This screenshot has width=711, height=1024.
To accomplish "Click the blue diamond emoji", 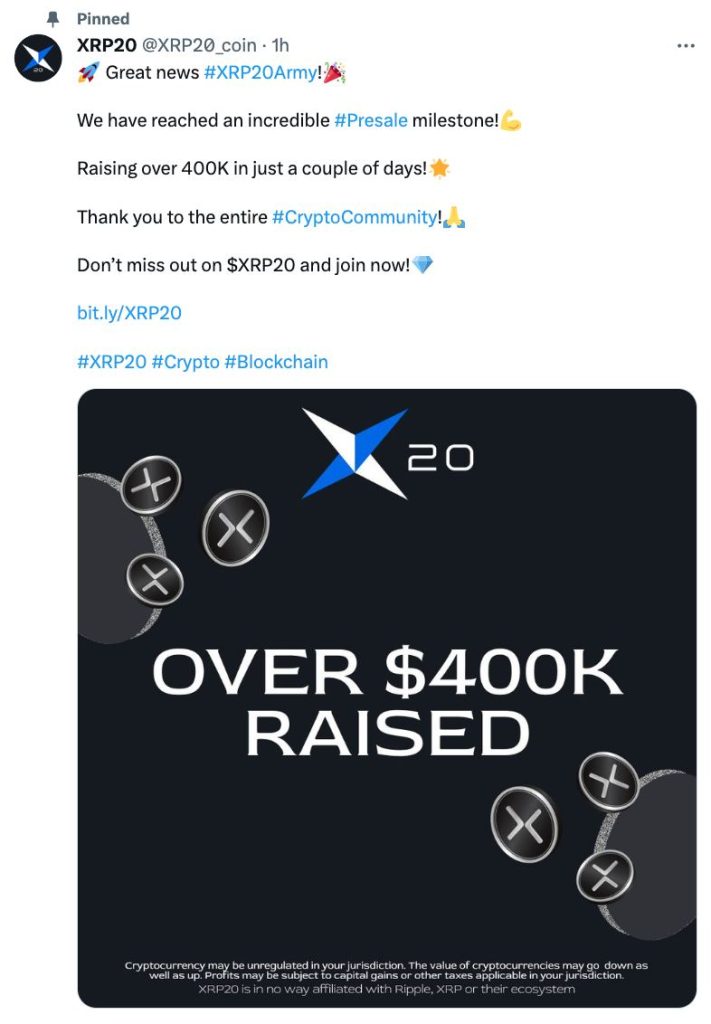I will 423,266.
